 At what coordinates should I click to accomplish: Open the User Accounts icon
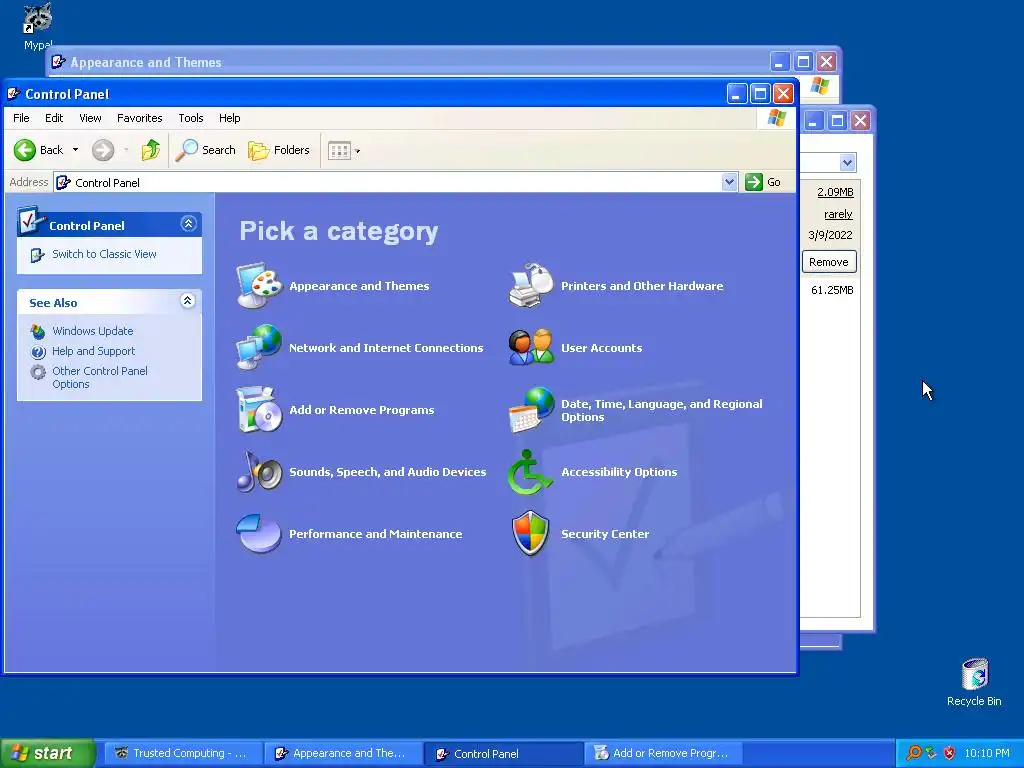click(531, 347)
